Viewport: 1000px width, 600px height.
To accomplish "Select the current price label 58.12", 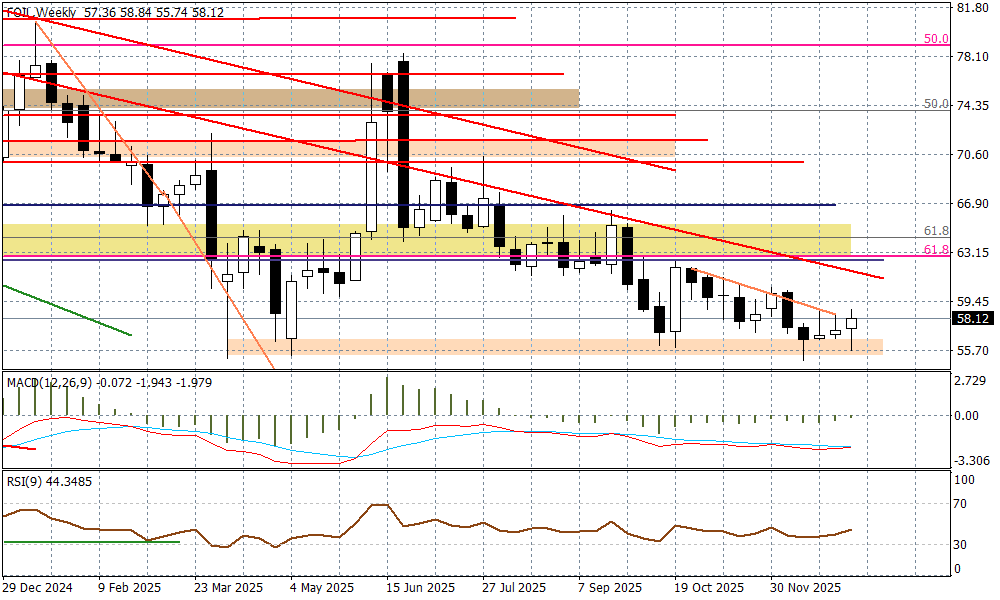I will point(973,319).
